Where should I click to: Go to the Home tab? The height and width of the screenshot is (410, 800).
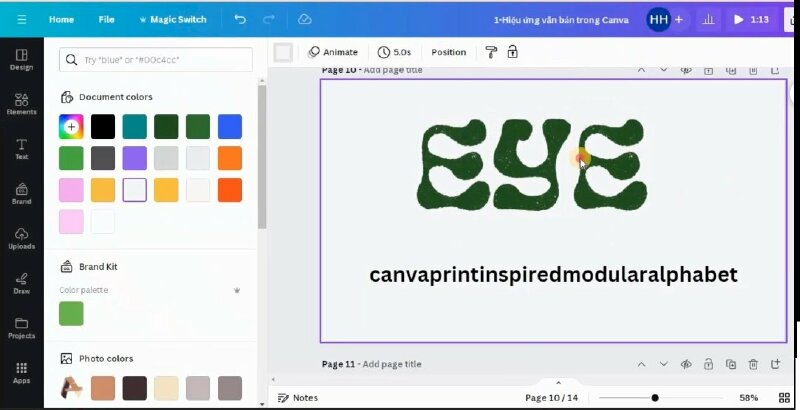tap(61, 19)
